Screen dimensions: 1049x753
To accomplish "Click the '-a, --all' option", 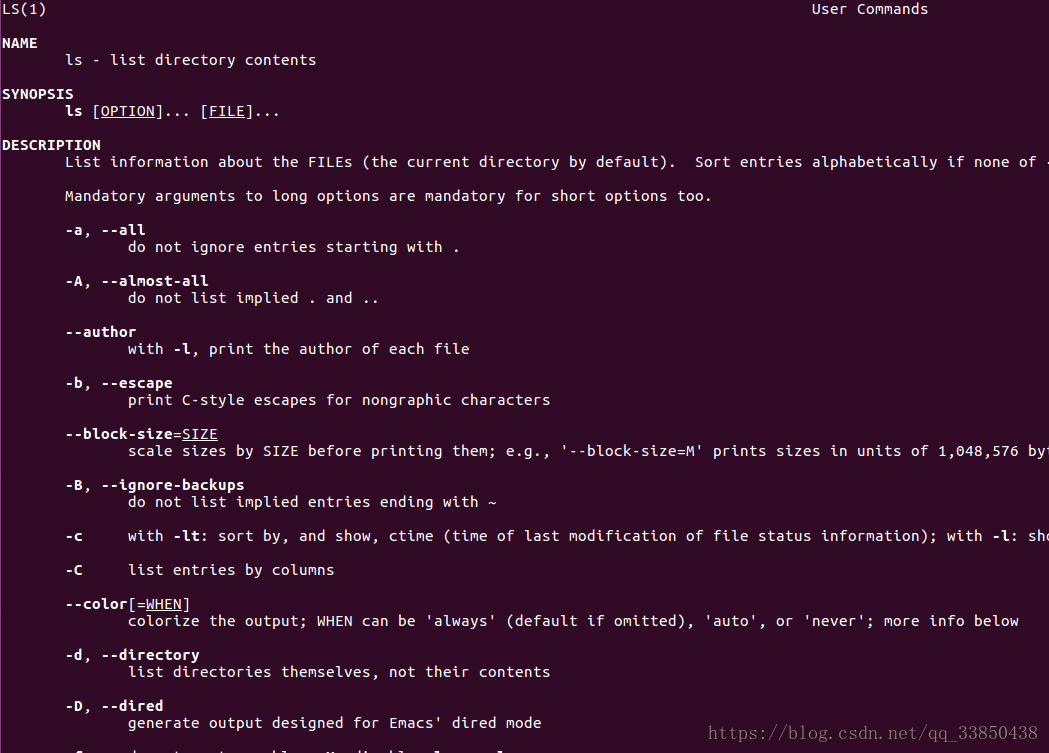I will coord(105,230).
